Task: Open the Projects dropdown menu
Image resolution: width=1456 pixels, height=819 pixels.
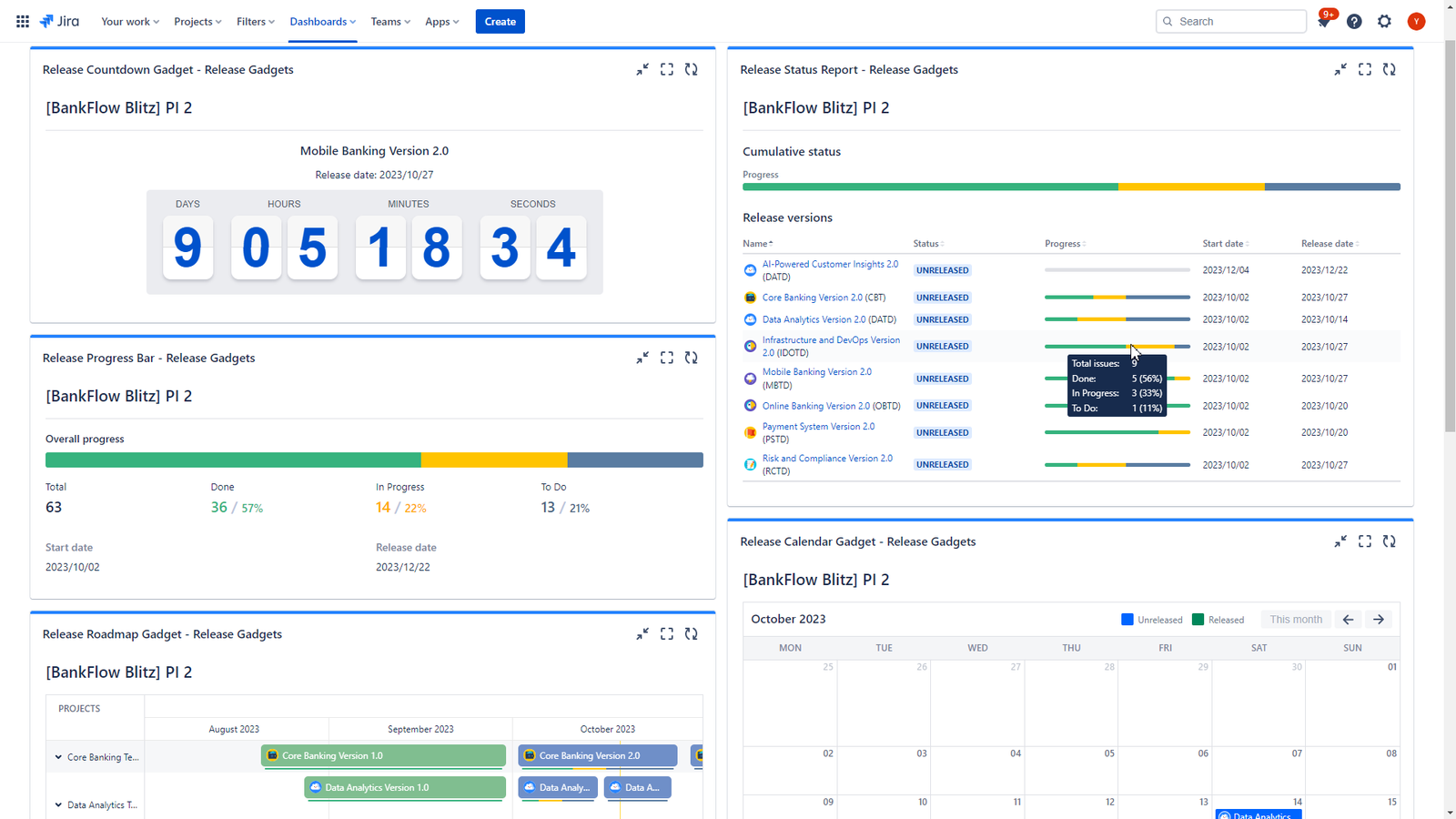Action: point(197,21)
